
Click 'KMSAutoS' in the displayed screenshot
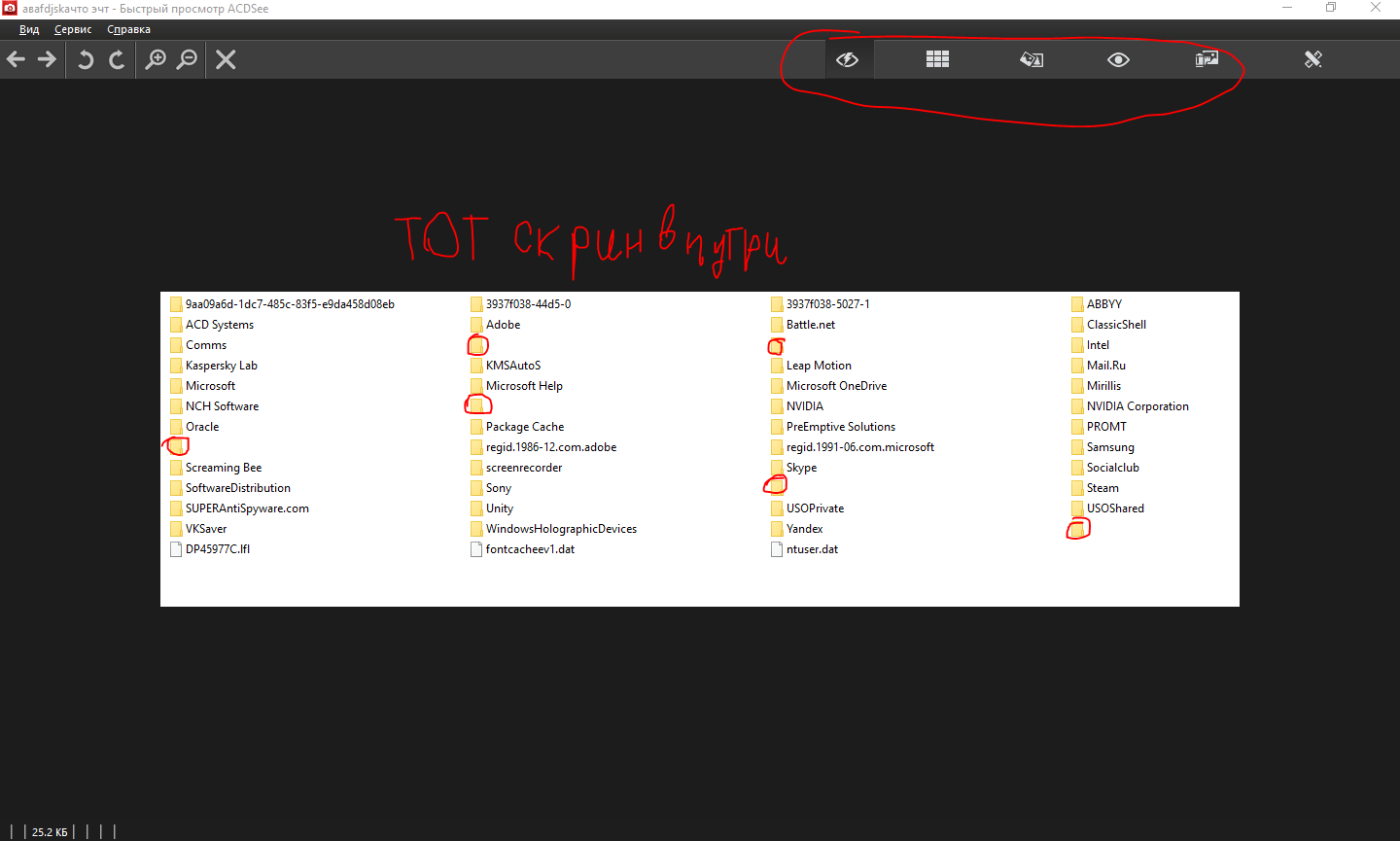(513, 366)
